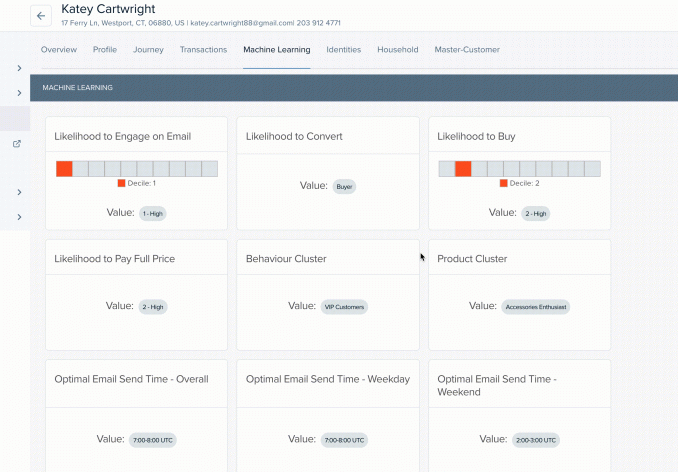Expand the bottom sidebar chevron
678x472 pixels.
pyautogui.click(x=19, y=217)
